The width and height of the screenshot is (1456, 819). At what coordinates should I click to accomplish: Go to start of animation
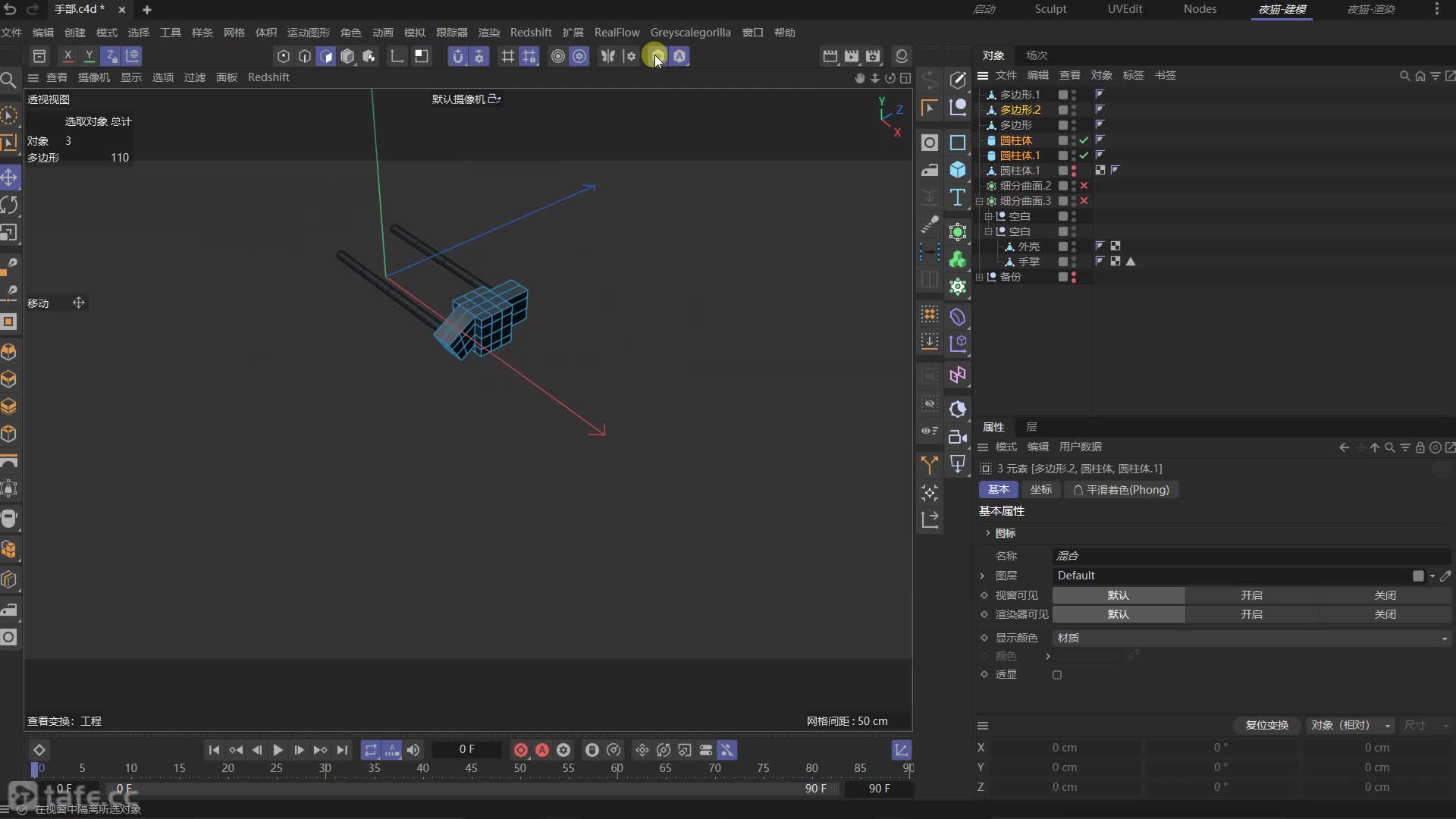click(x=214, y=750)
